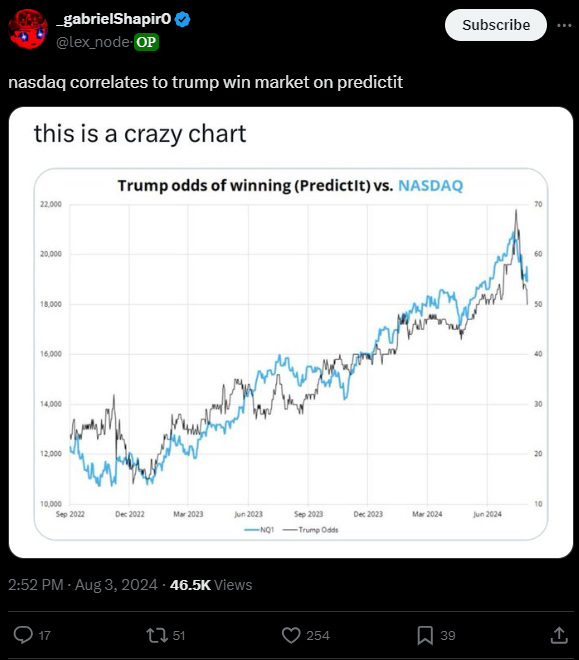Click the 2:52 PM Aug 3, 2024 timestamp
Image resolution: width=579 pixels, height=660 pixels.
82,585
